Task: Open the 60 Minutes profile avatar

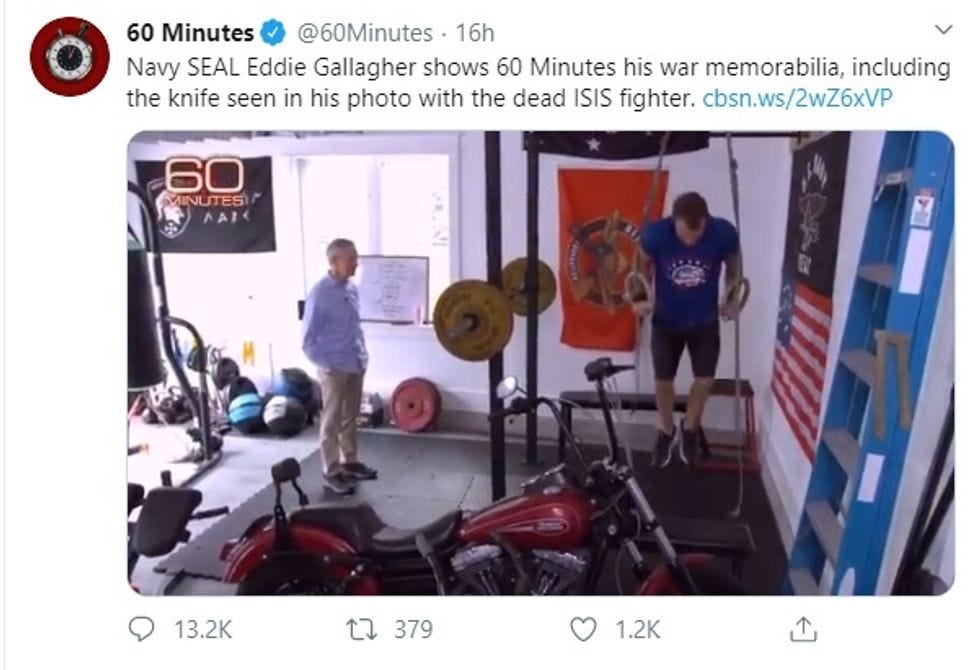Action: (x=70, y=57)
